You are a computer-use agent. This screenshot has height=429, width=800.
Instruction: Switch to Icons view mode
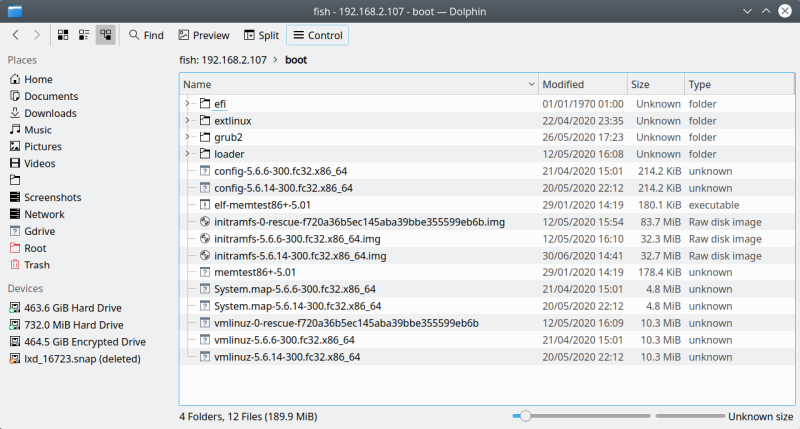pos(63,35)
